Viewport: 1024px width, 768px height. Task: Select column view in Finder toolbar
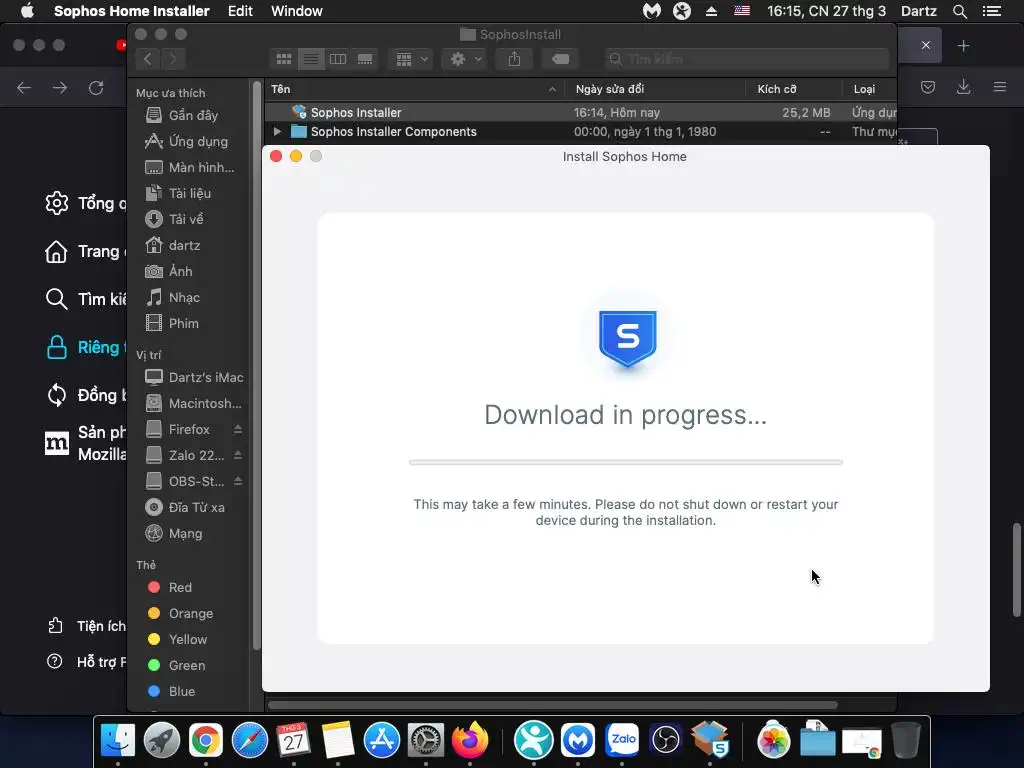(x=338, y=59)
